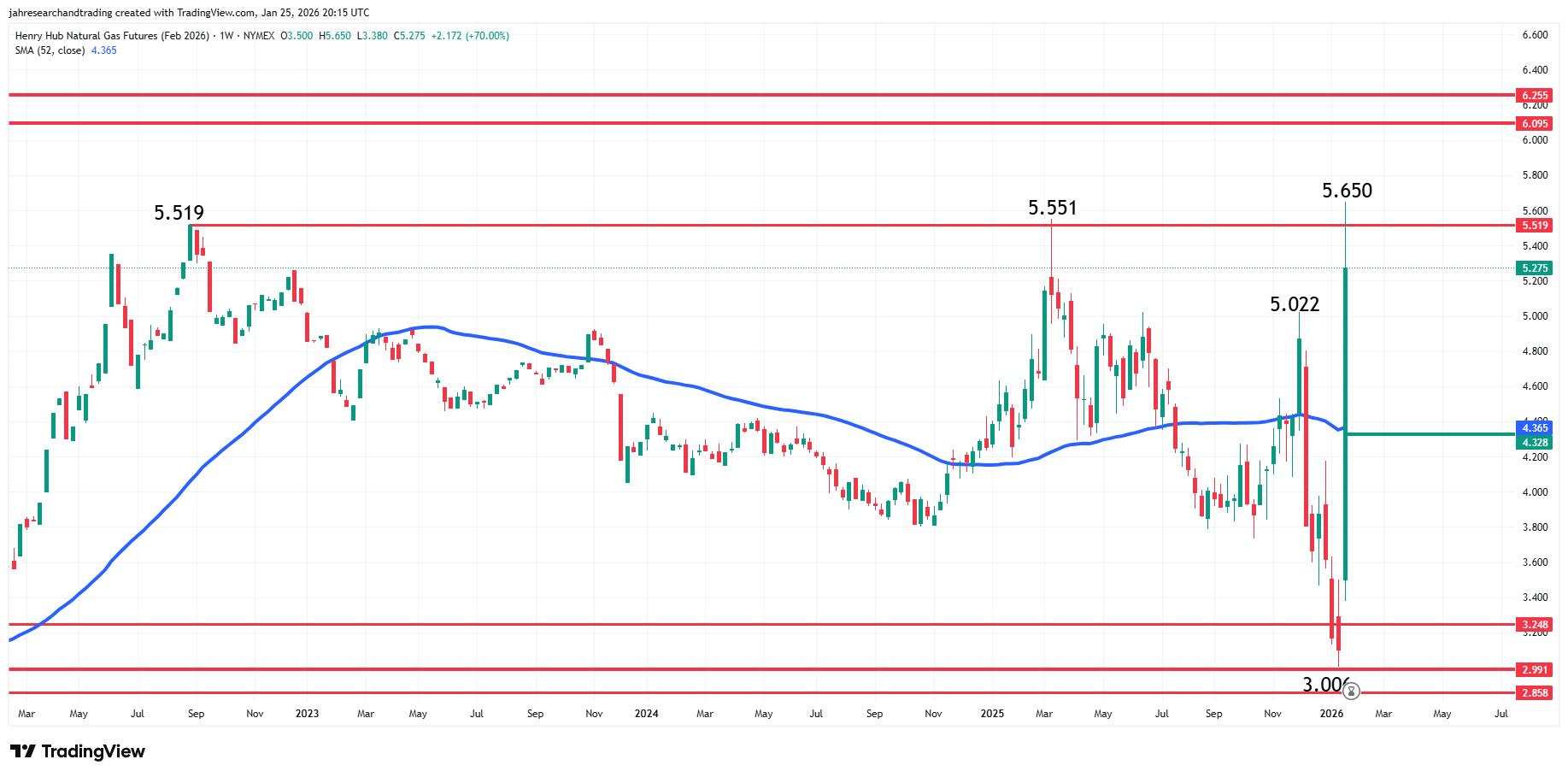The height and width of the screenshot is (777, 1568).
Task: Click the 1W interval label in legend
Action: [x=226, y=36]
